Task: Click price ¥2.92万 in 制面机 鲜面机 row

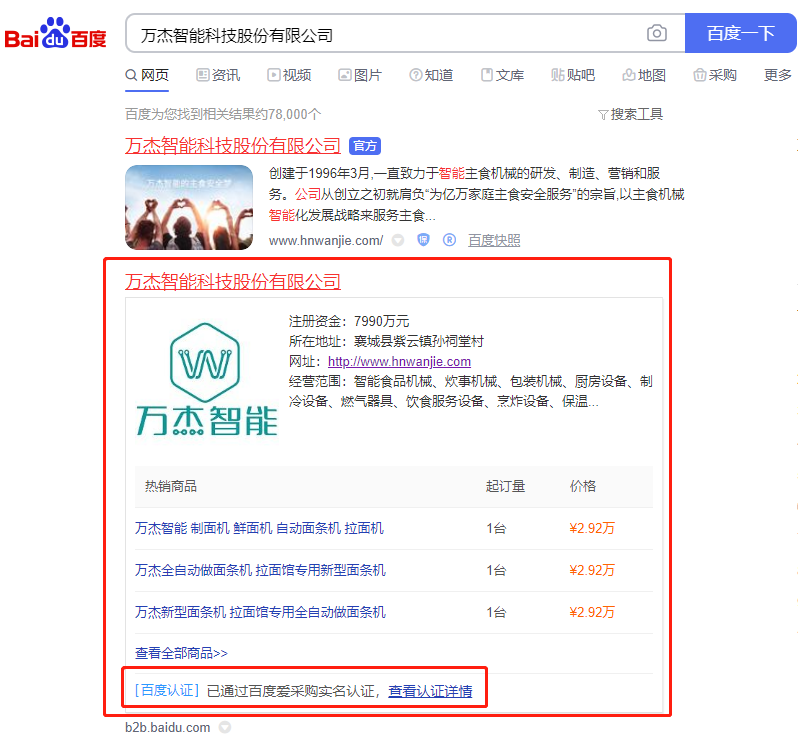Action: (592, 528)
